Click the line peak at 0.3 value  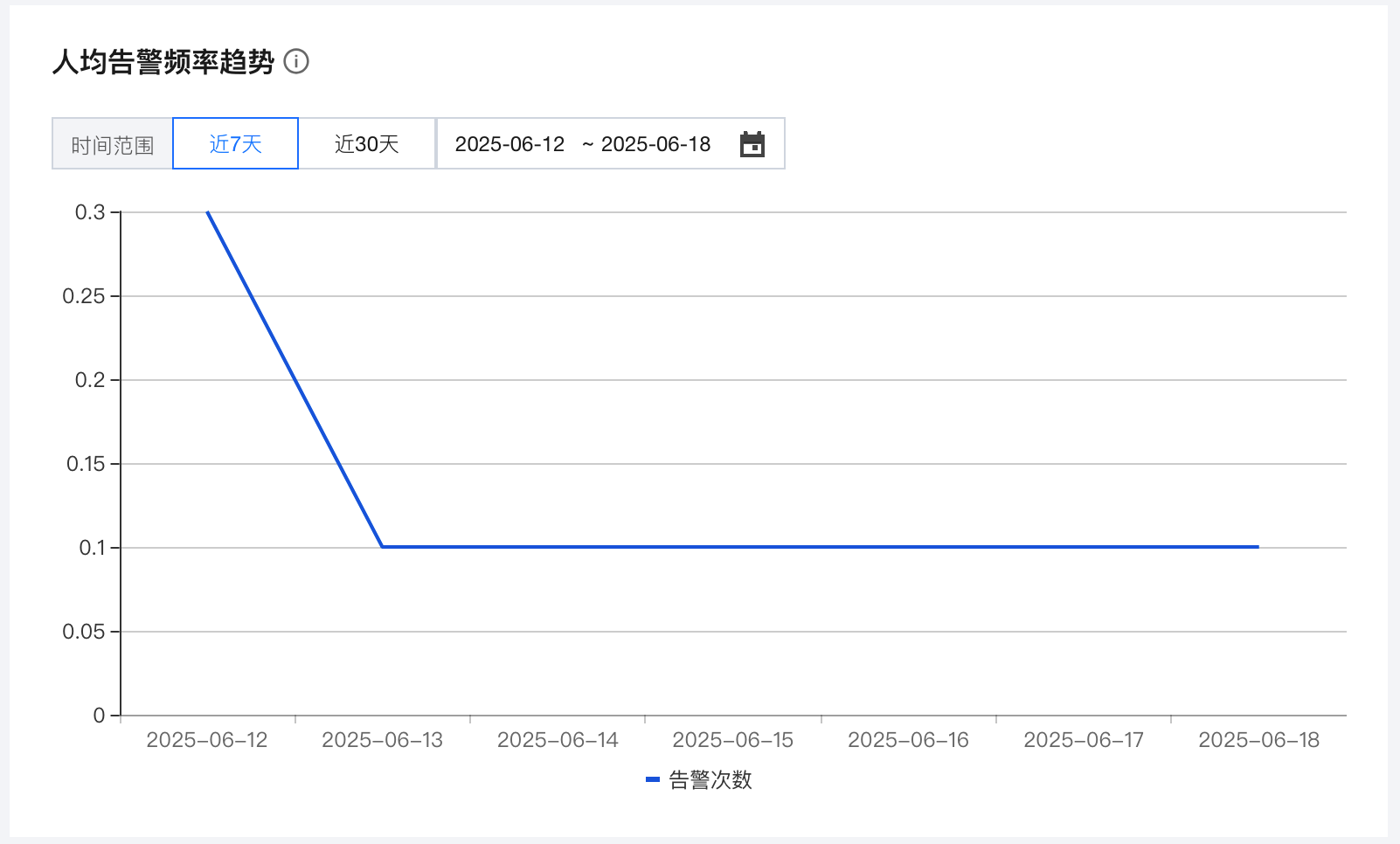(x=208, y=212)
